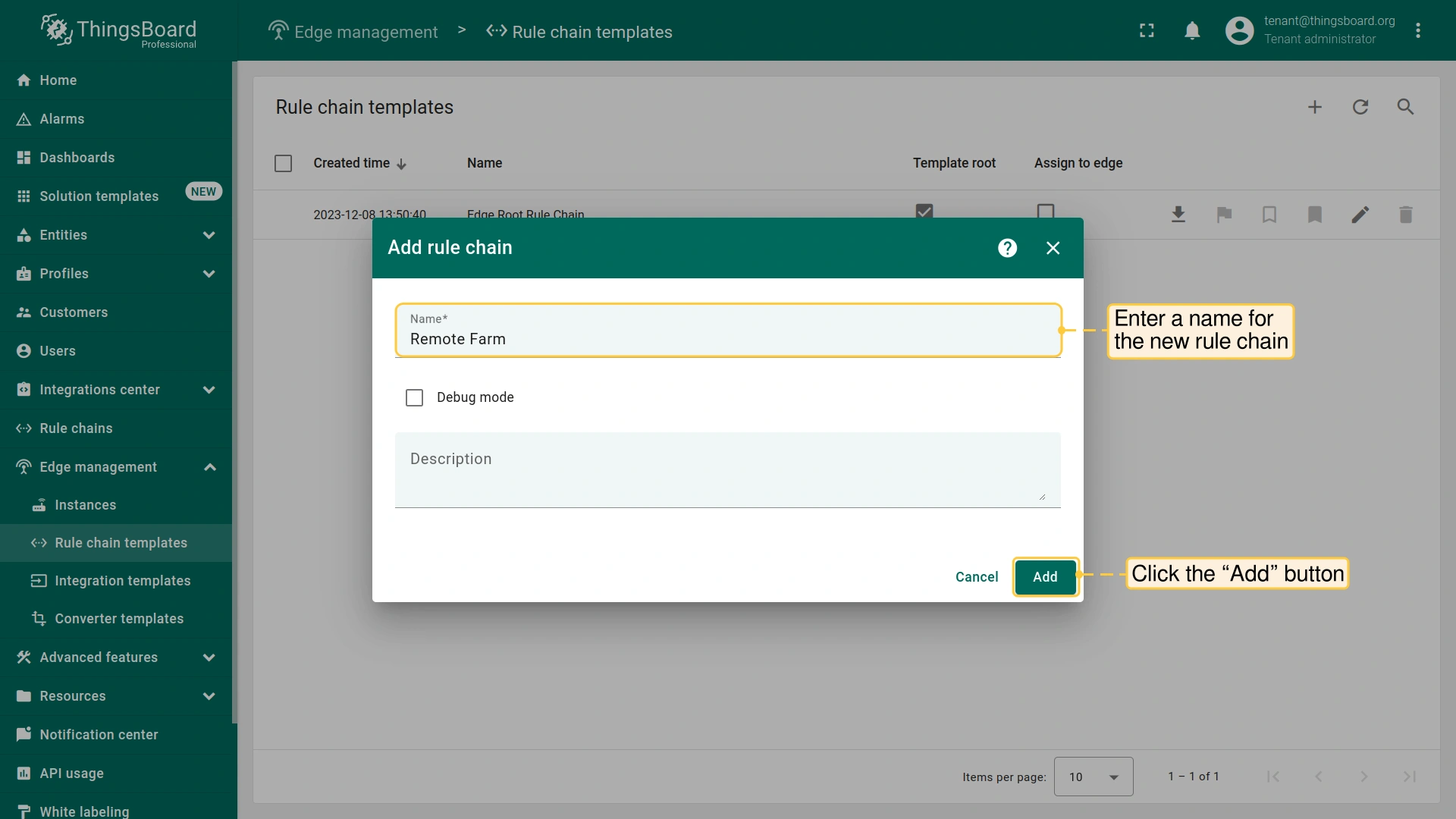Go to Rule chains in sidebar
Viewport: 1456px width, 819px height.
click(76, 428)
